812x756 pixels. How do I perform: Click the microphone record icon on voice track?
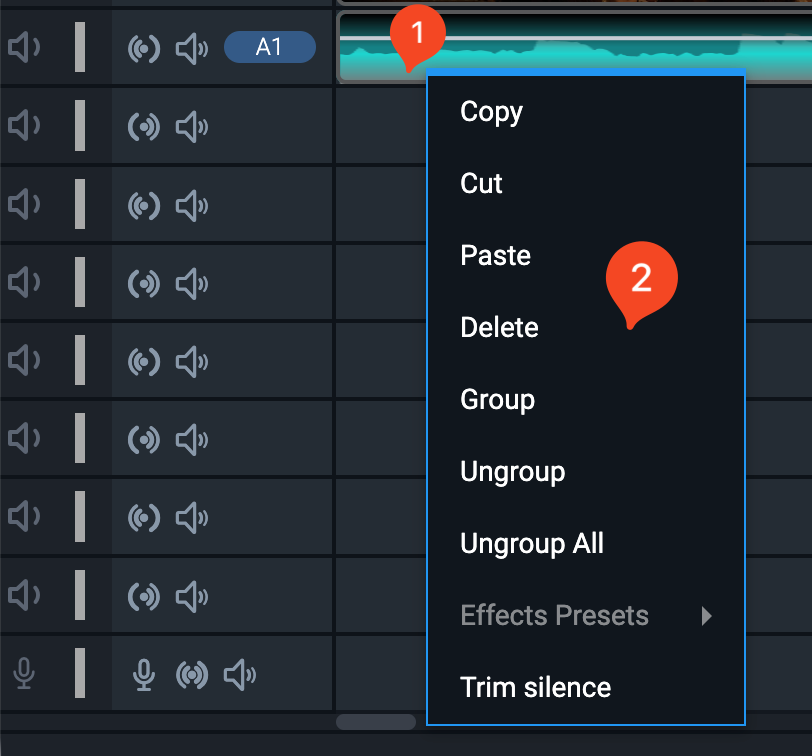pyautogui.click(x=144, y=675)
